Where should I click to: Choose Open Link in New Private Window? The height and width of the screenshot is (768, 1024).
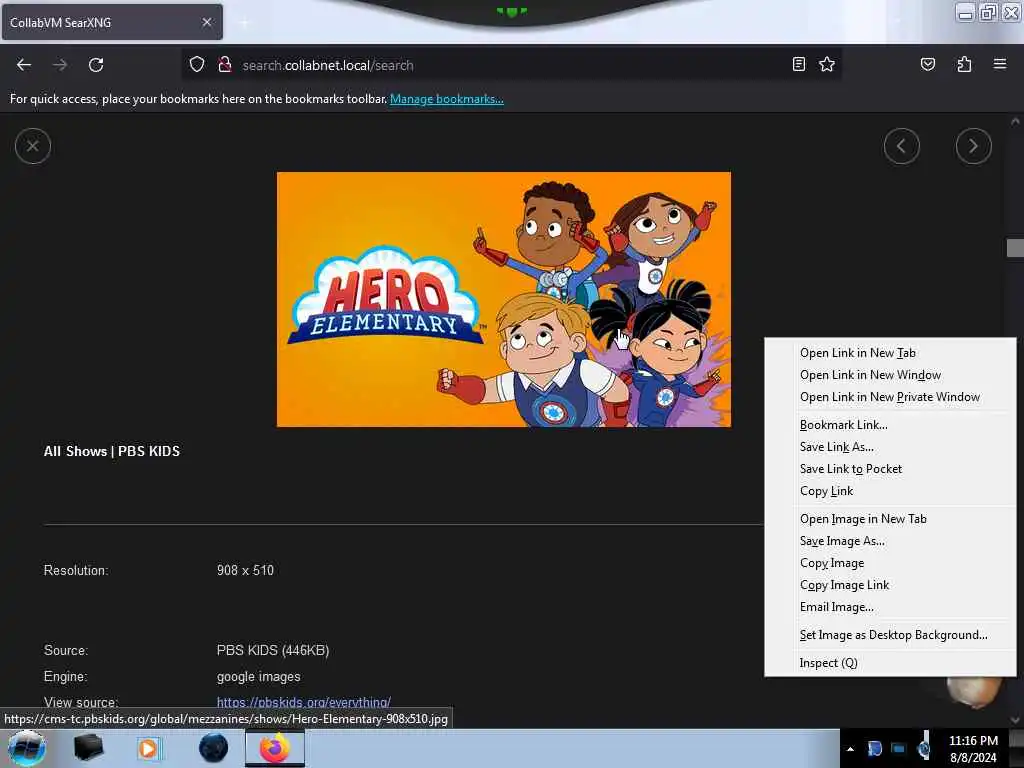[x=890, y=397]
